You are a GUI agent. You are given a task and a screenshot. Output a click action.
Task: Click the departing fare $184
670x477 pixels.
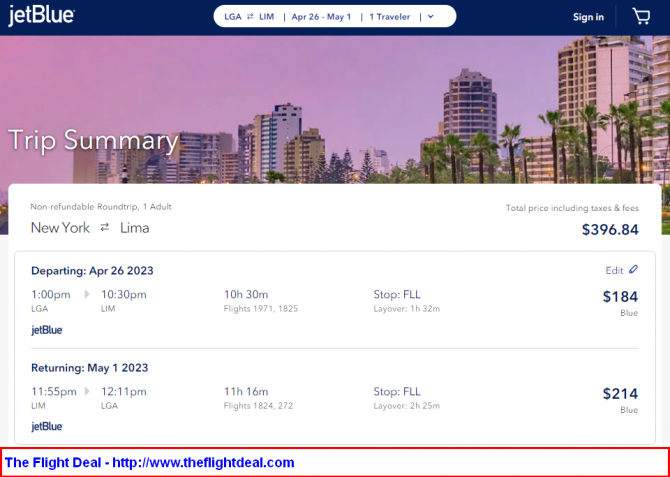tap(620, 297)
